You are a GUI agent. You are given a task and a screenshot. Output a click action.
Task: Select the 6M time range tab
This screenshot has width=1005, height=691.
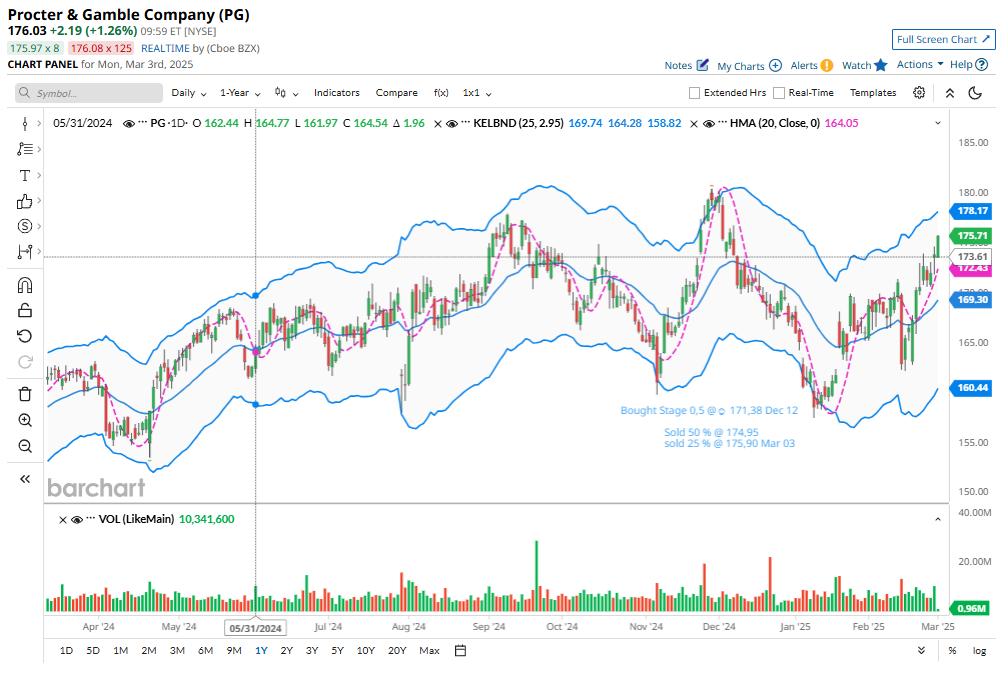click(x=205, y=651)
